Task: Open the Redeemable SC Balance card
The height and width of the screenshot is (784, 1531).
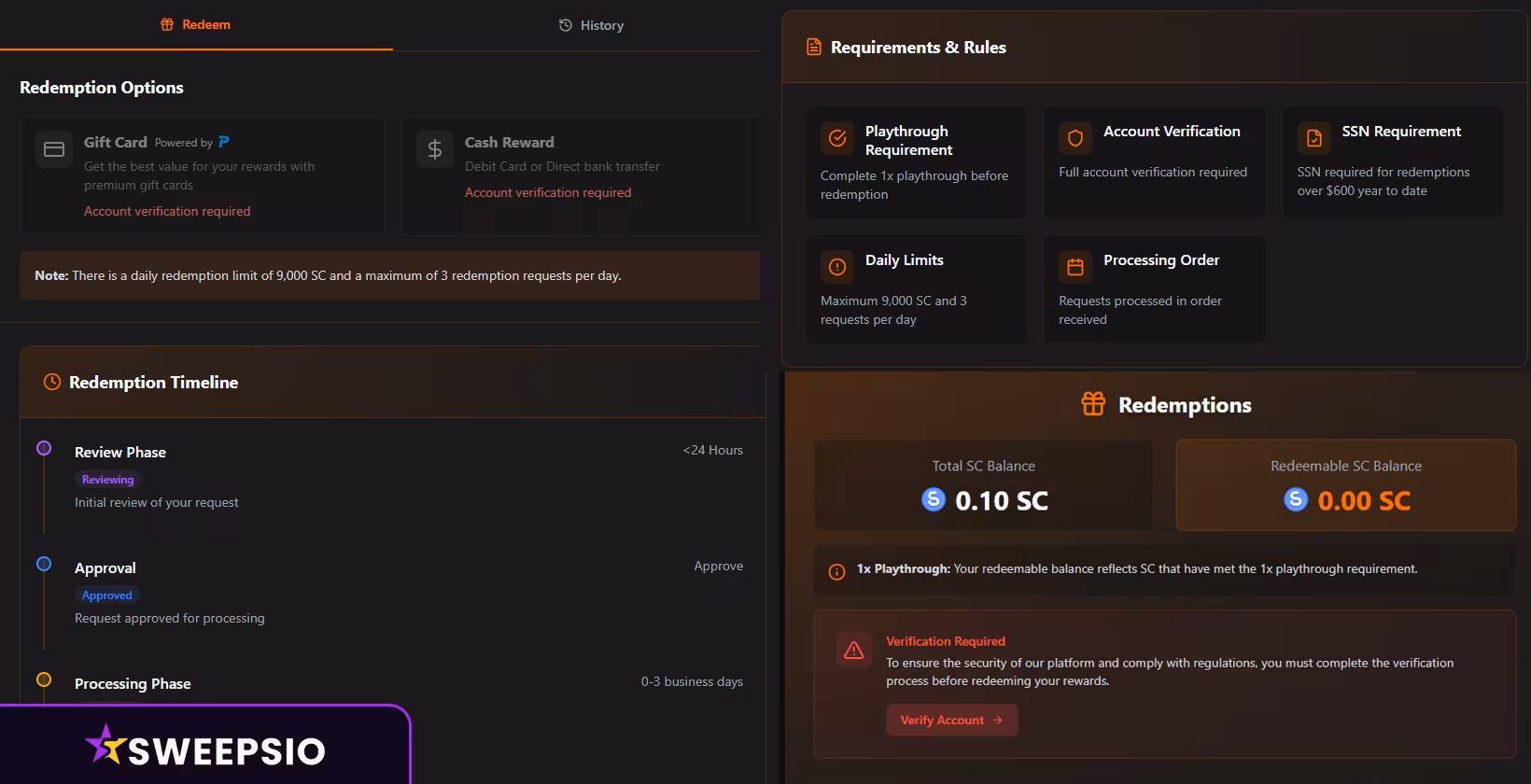Action: 1346,485
